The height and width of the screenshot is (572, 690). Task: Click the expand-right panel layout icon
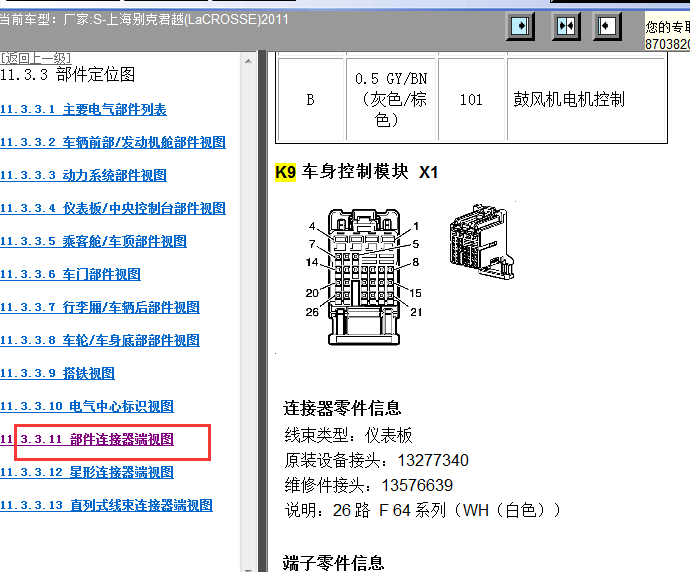pos(521,26)
